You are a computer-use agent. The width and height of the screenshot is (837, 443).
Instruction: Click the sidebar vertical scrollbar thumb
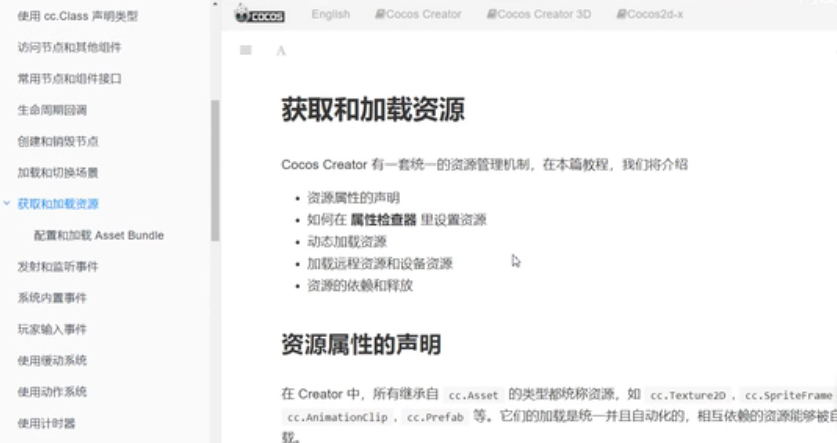pos(215,170)
